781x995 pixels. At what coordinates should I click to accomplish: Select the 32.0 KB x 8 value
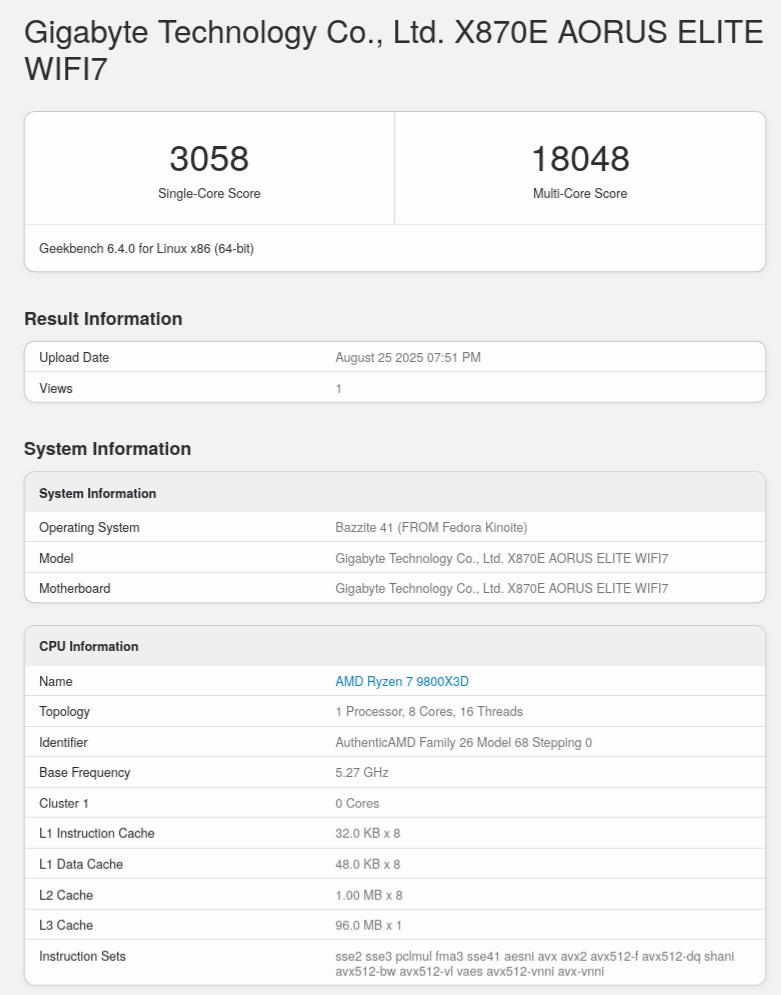(367, 834)
